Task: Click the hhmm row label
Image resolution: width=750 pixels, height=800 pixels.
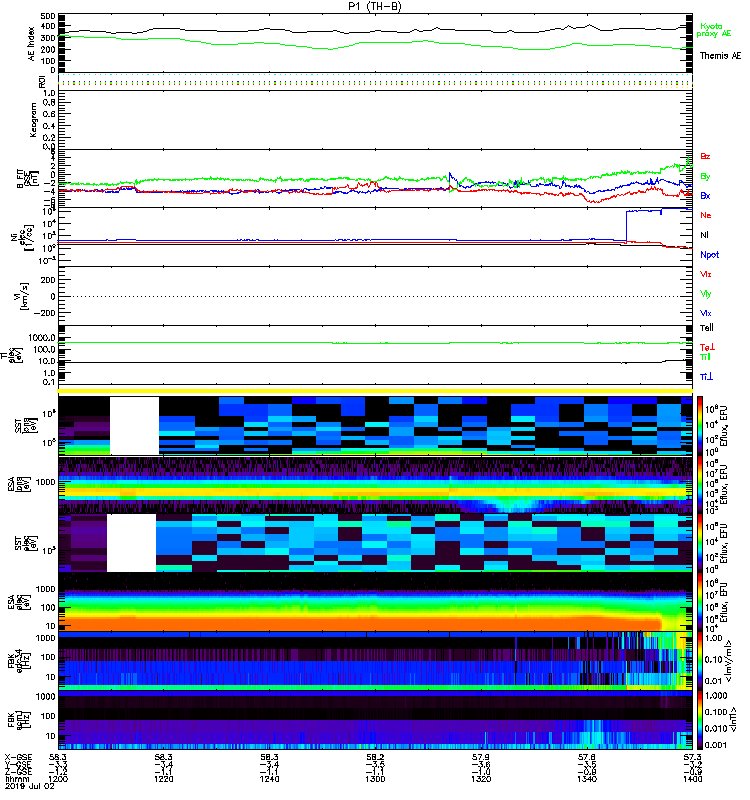Action: coord(15,779)
